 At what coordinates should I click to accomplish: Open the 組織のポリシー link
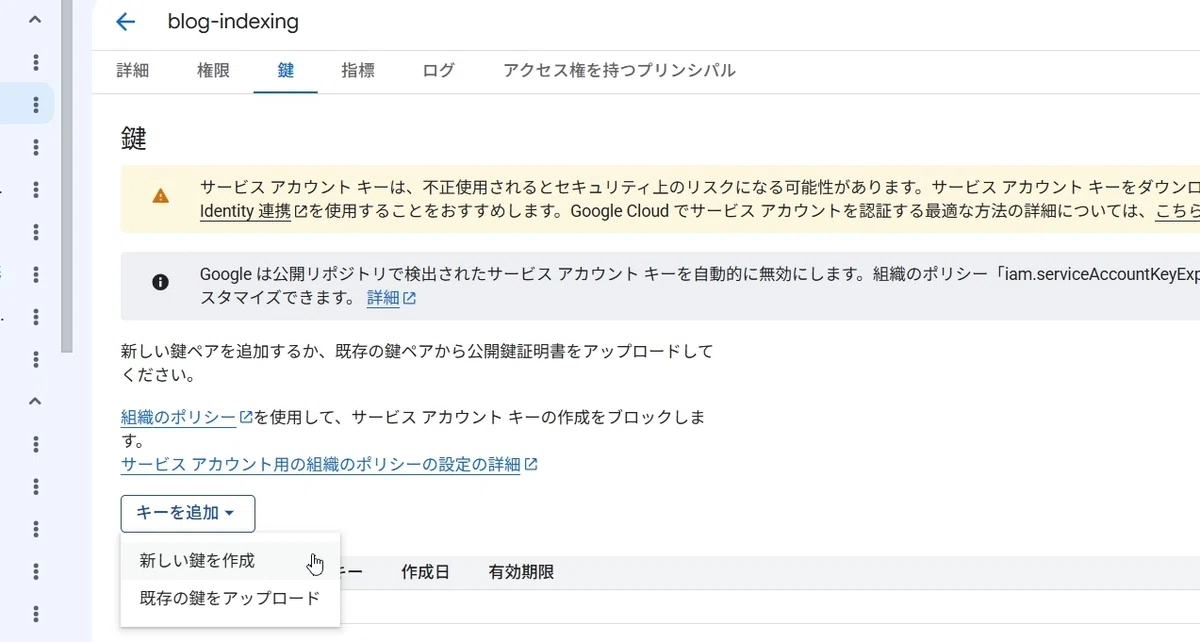coord(187,417)
